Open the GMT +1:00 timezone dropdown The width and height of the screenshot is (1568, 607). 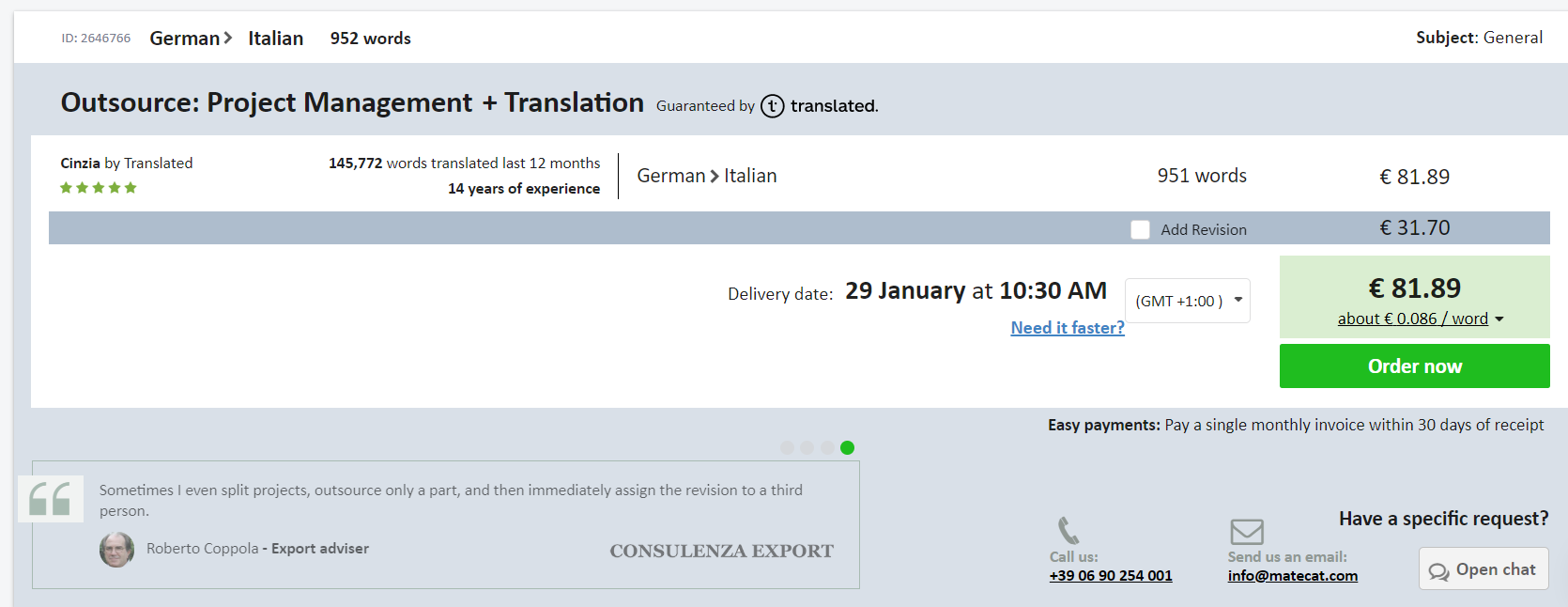(1188, 301)
